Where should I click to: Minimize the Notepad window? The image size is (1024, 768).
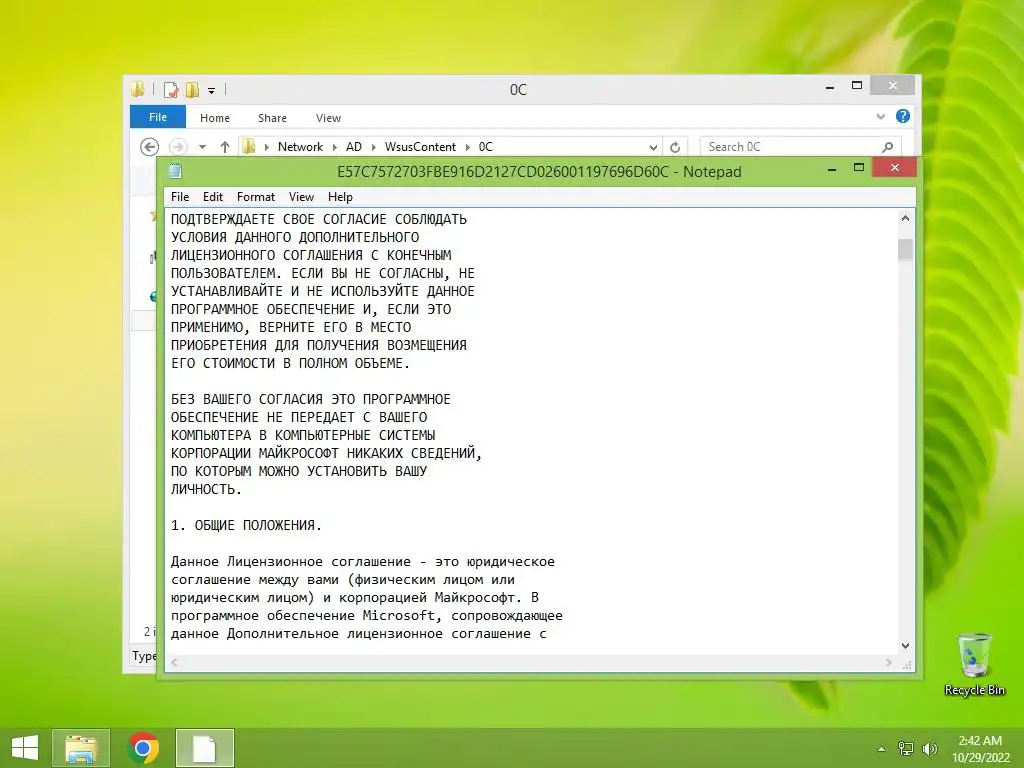point(832,169)
